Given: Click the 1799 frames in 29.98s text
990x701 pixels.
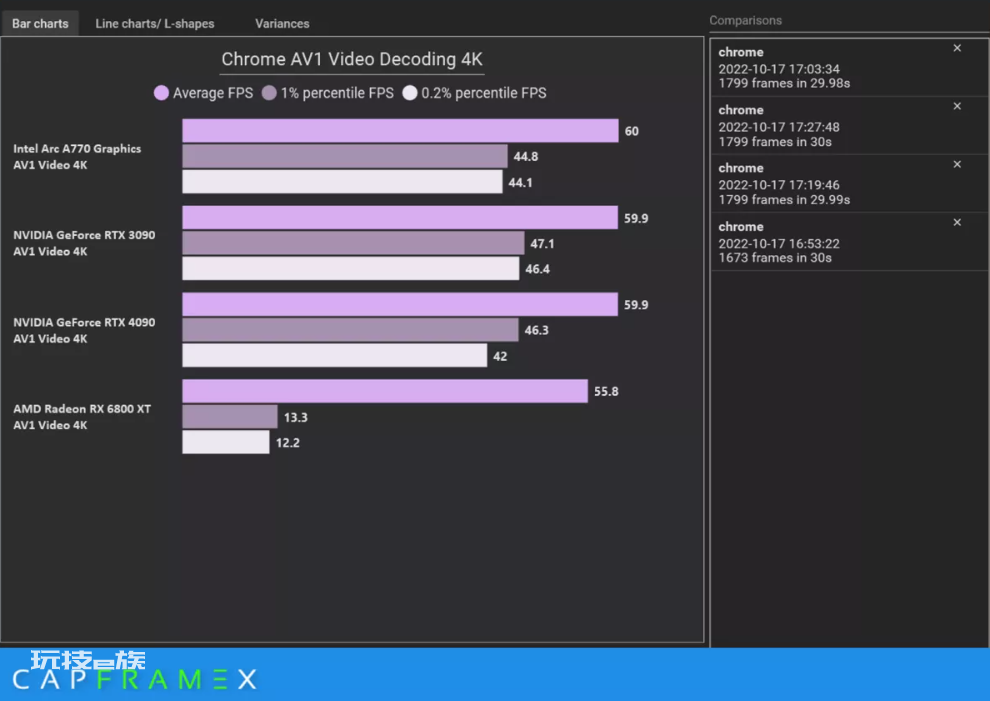Looking at the screenshot, I should 784,83.
